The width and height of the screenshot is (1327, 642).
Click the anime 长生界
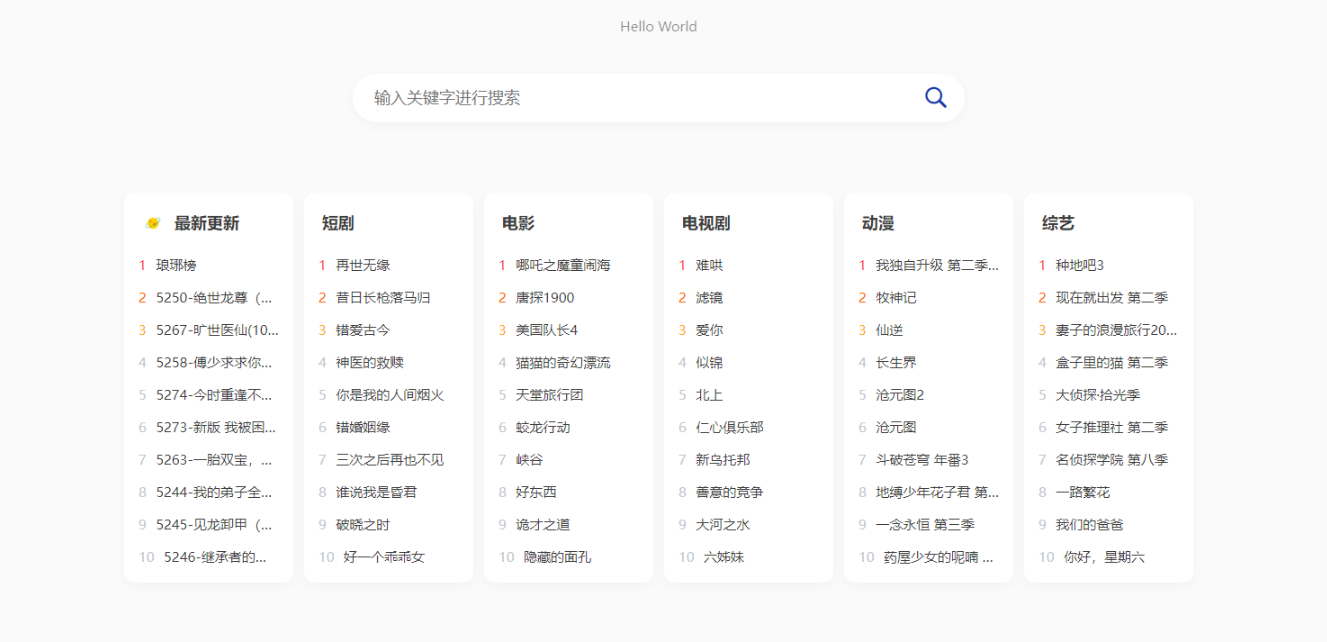pyautogui.click(x=896, y=362)
